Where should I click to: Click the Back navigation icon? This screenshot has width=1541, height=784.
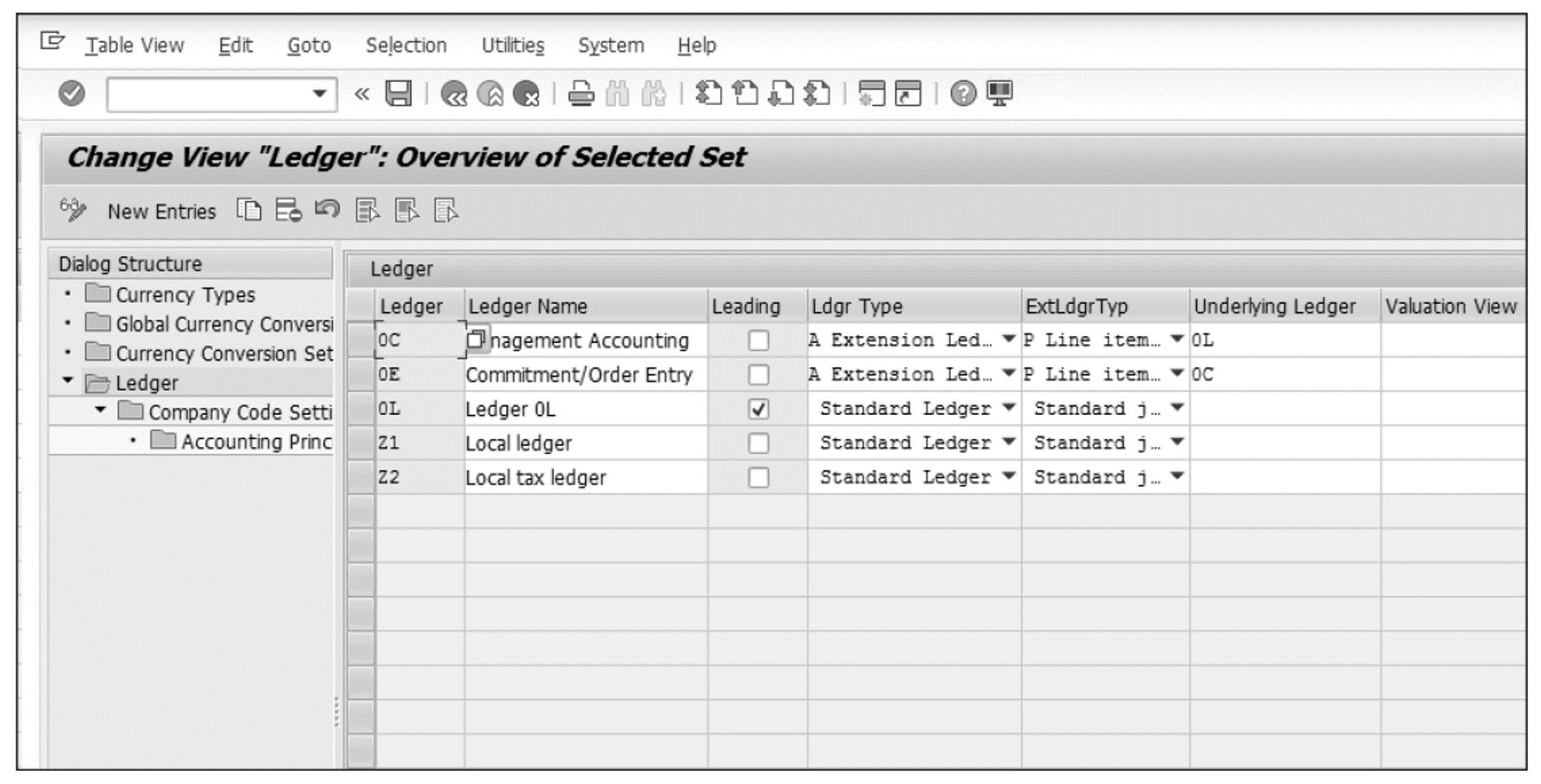(456, 93)
